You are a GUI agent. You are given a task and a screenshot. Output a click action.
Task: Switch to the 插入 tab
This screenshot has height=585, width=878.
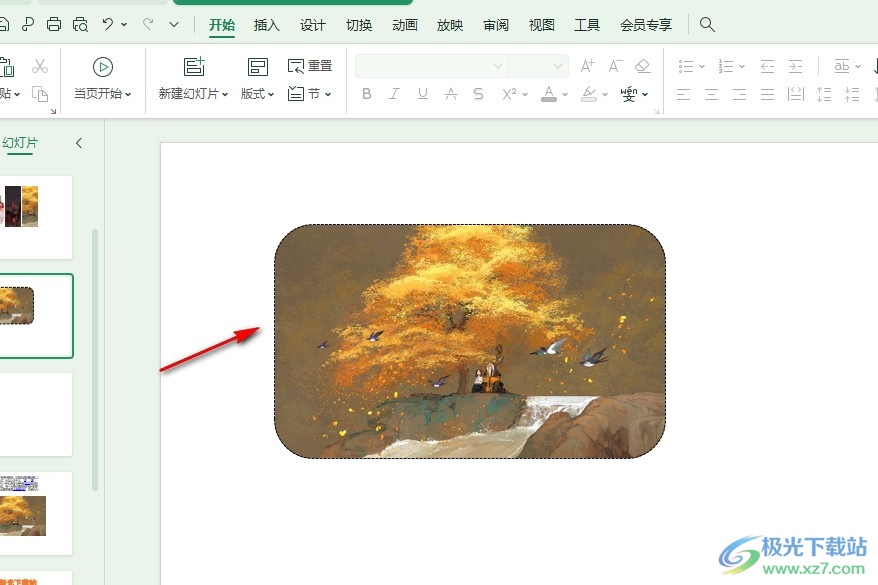click(267, 25)
